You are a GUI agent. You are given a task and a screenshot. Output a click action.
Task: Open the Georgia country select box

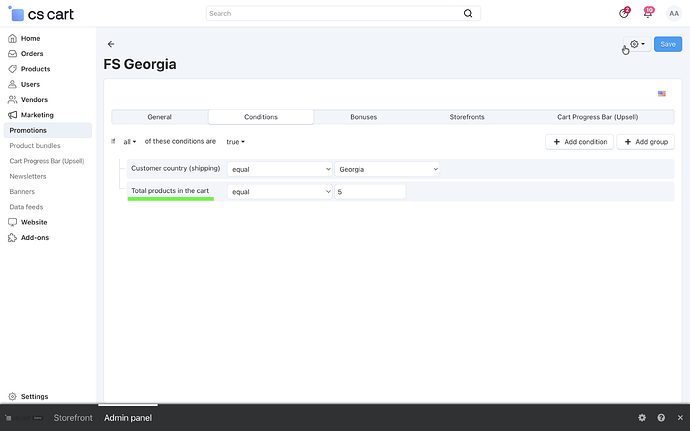tap(387, 169)
